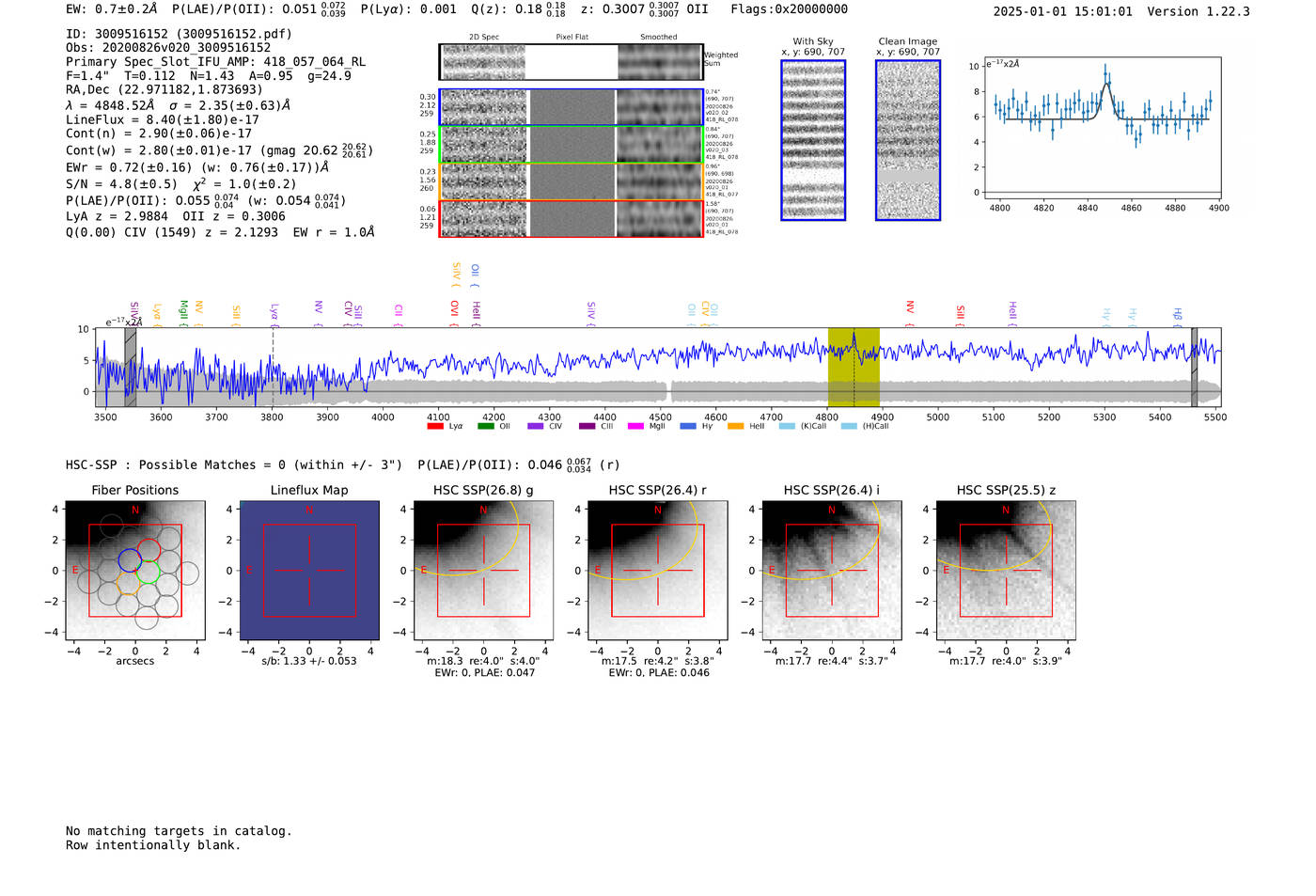Click the Smoothed column header
This screenshot has width=1316, height=896.
coord(659,38)
